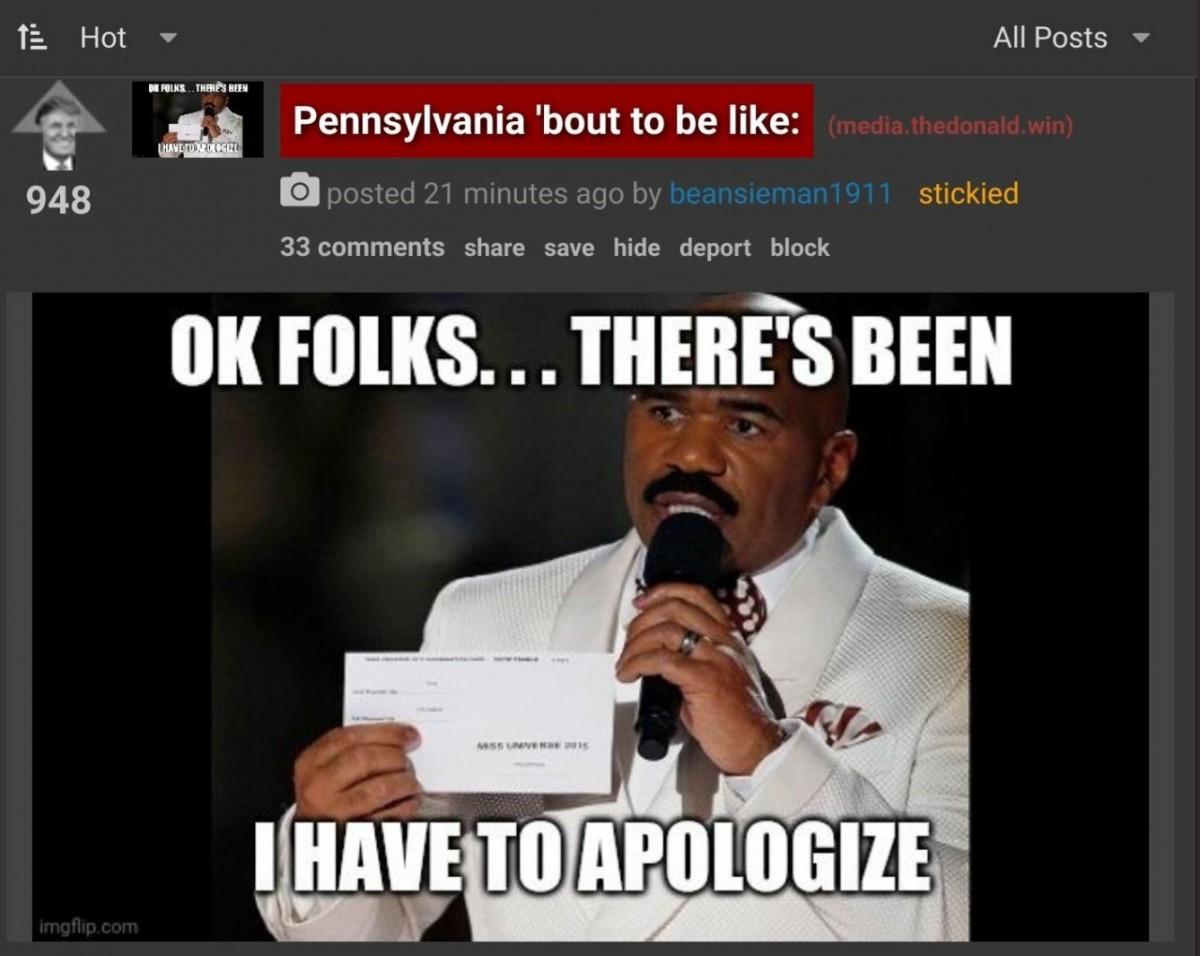
Task: Hide this post
Action: (x=637, y=247)
